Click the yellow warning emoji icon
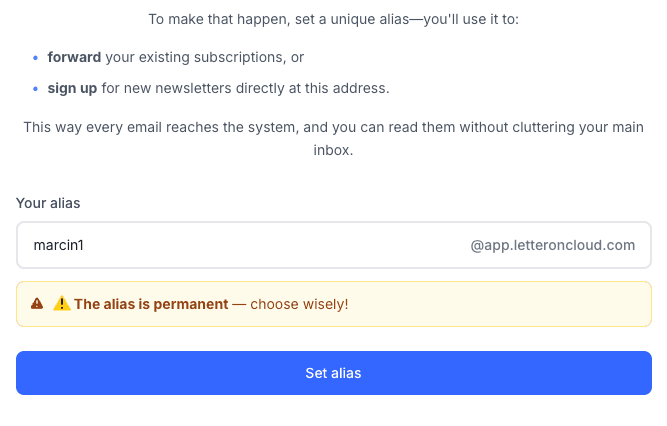This screenshot has height=426, width=667. pos(62,303)
